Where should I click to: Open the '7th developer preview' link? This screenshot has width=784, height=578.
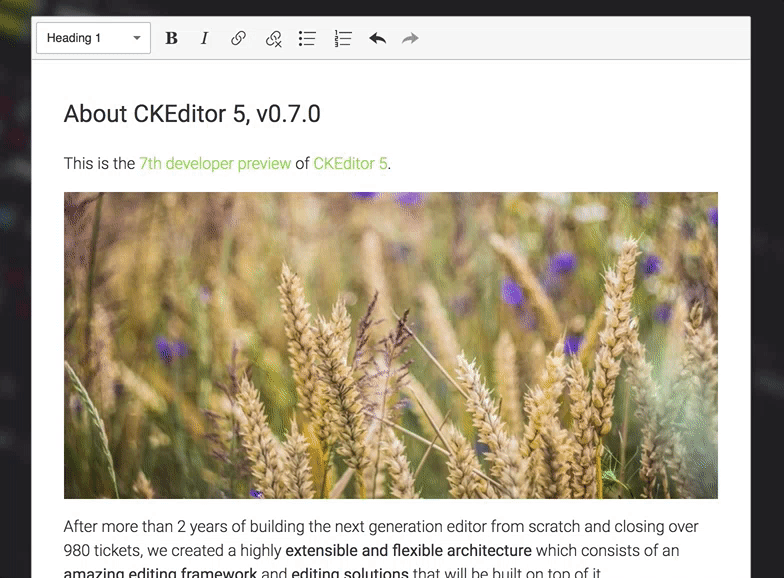[215, 164]
